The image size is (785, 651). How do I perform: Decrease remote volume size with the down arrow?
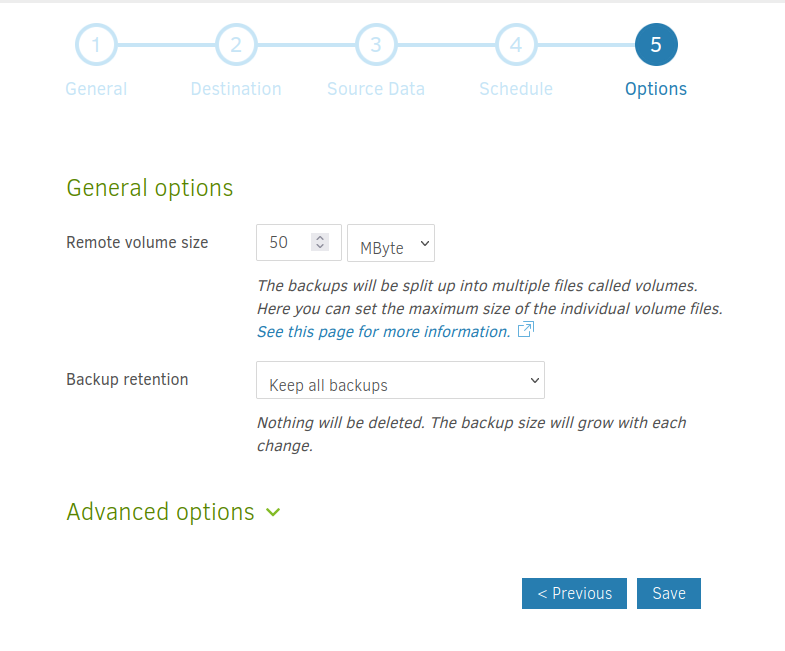320,247
